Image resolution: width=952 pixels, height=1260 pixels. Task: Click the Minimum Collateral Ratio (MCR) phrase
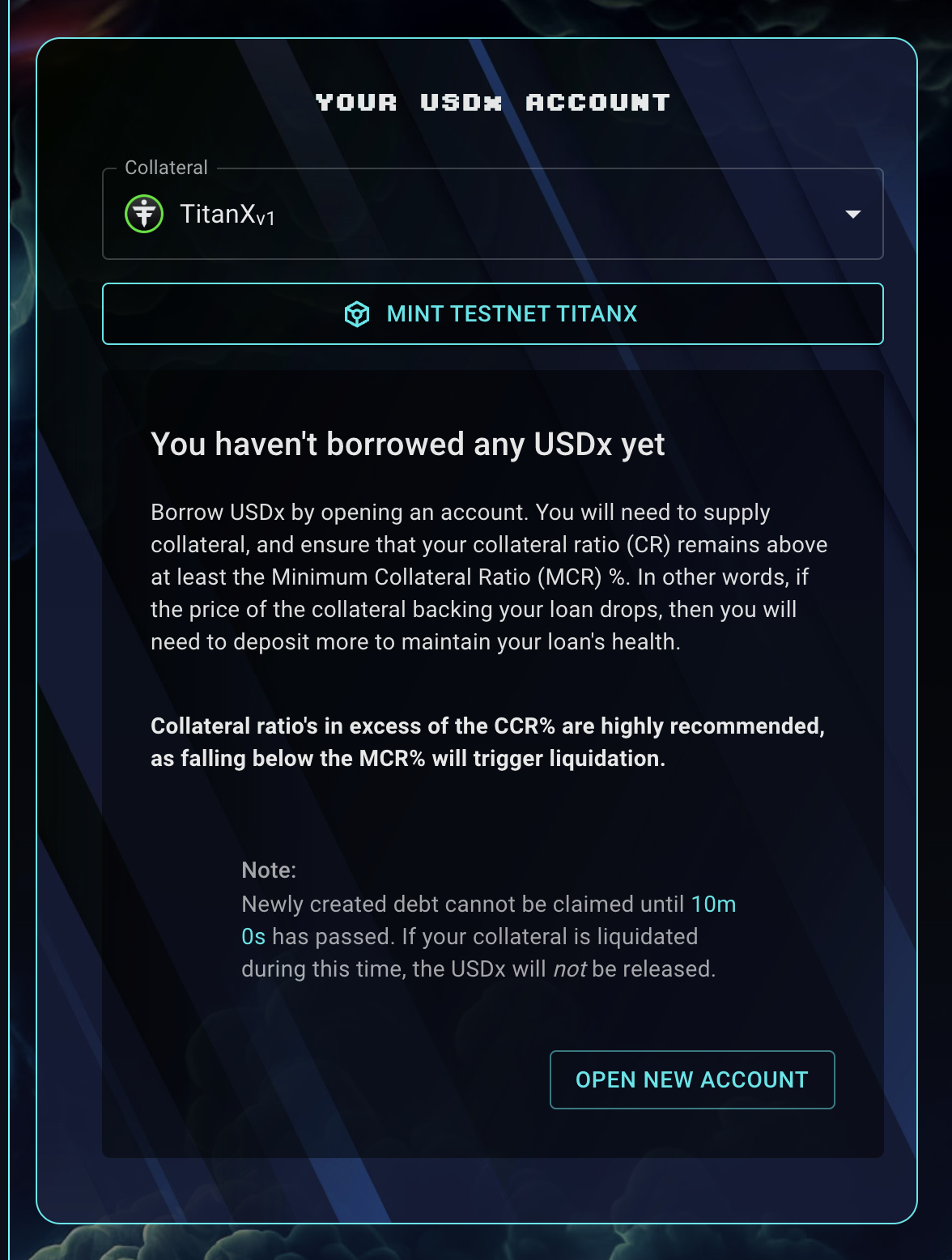(437, 577)
